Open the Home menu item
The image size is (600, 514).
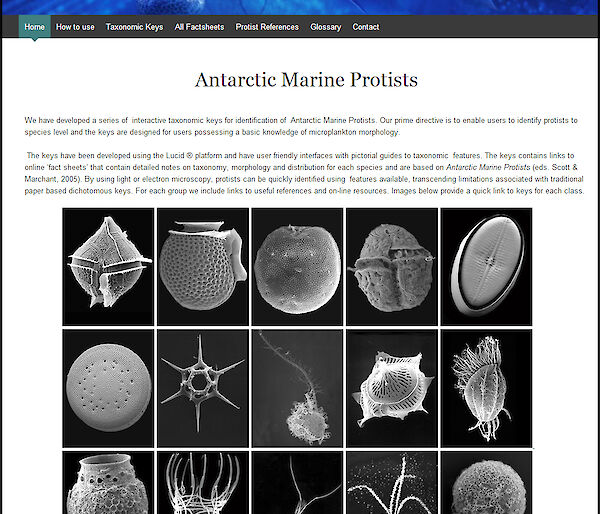tap(34, 27)
